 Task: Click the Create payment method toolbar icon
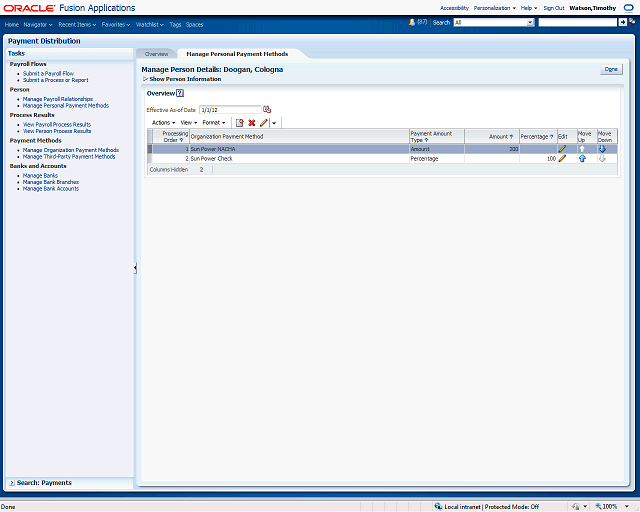pos(240,122)
